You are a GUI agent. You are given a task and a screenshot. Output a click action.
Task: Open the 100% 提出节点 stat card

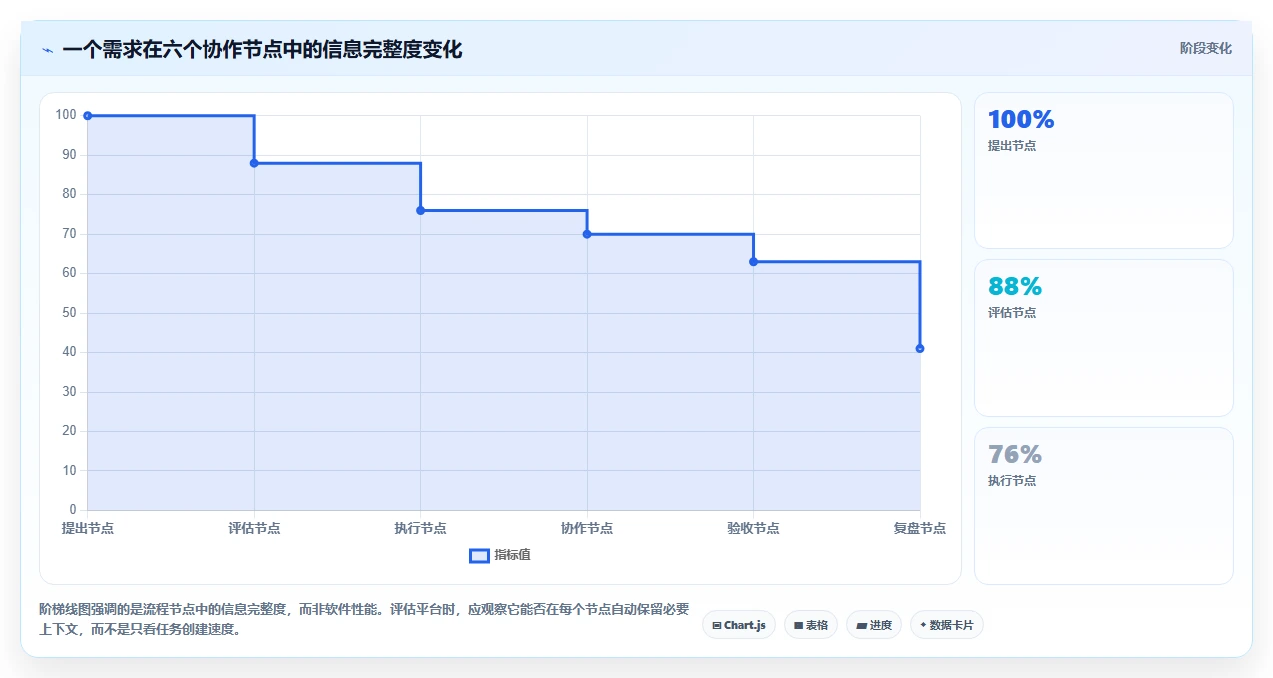pos(1104,170)
